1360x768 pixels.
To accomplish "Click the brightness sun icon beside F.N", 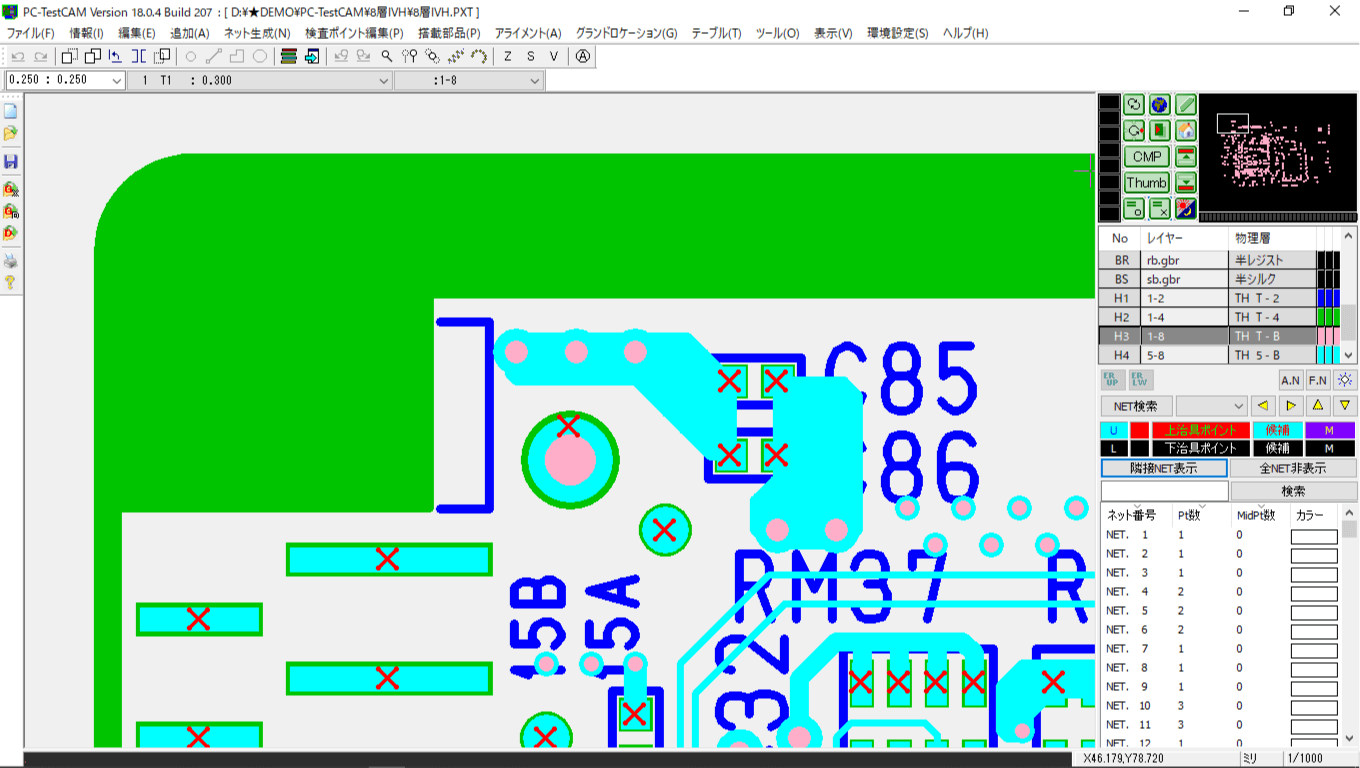I will (1345, 380).
